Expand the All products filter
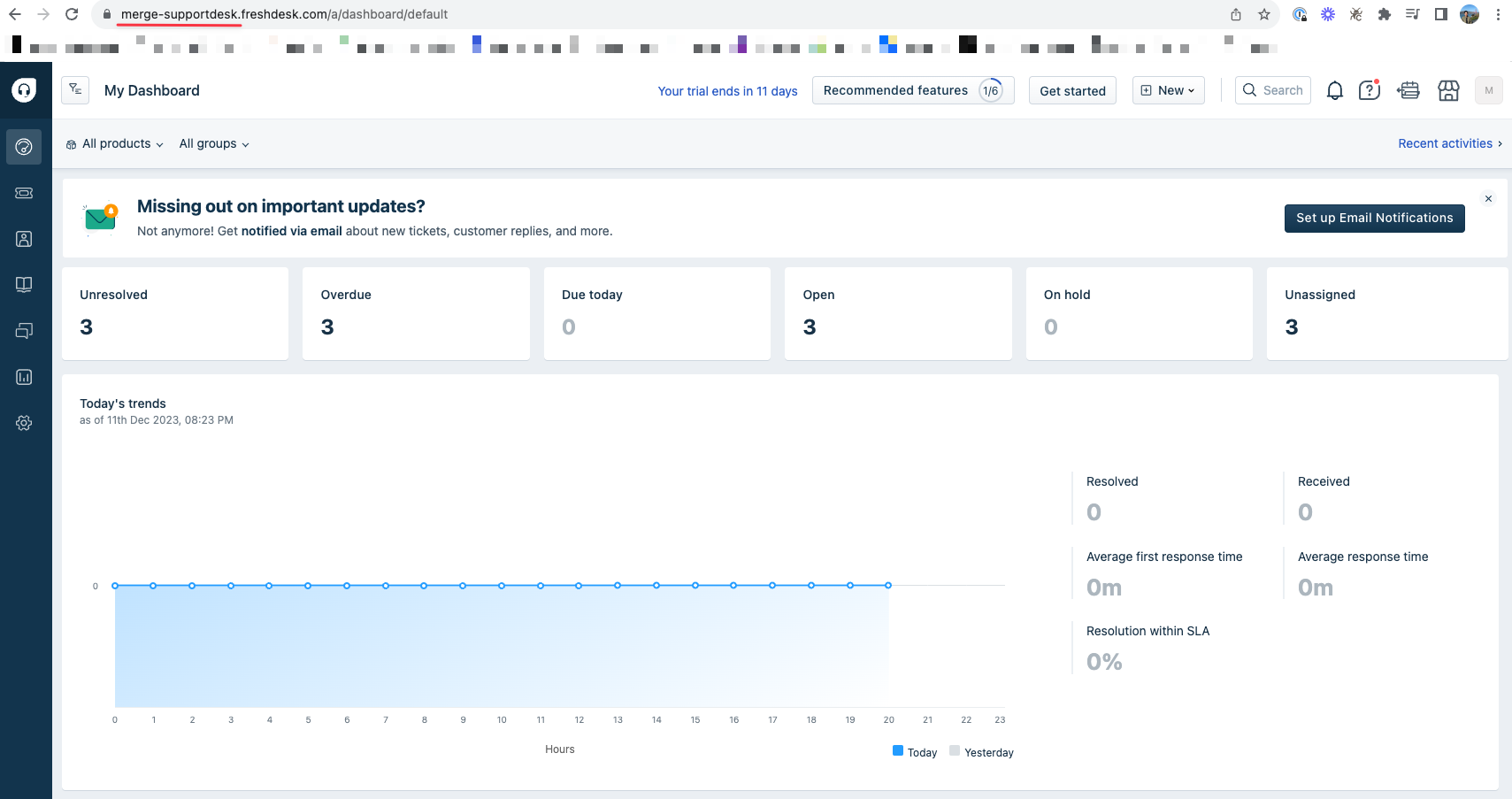This screenshot has width=1512, height=799. pyautogui.click(x=115, y=143)
